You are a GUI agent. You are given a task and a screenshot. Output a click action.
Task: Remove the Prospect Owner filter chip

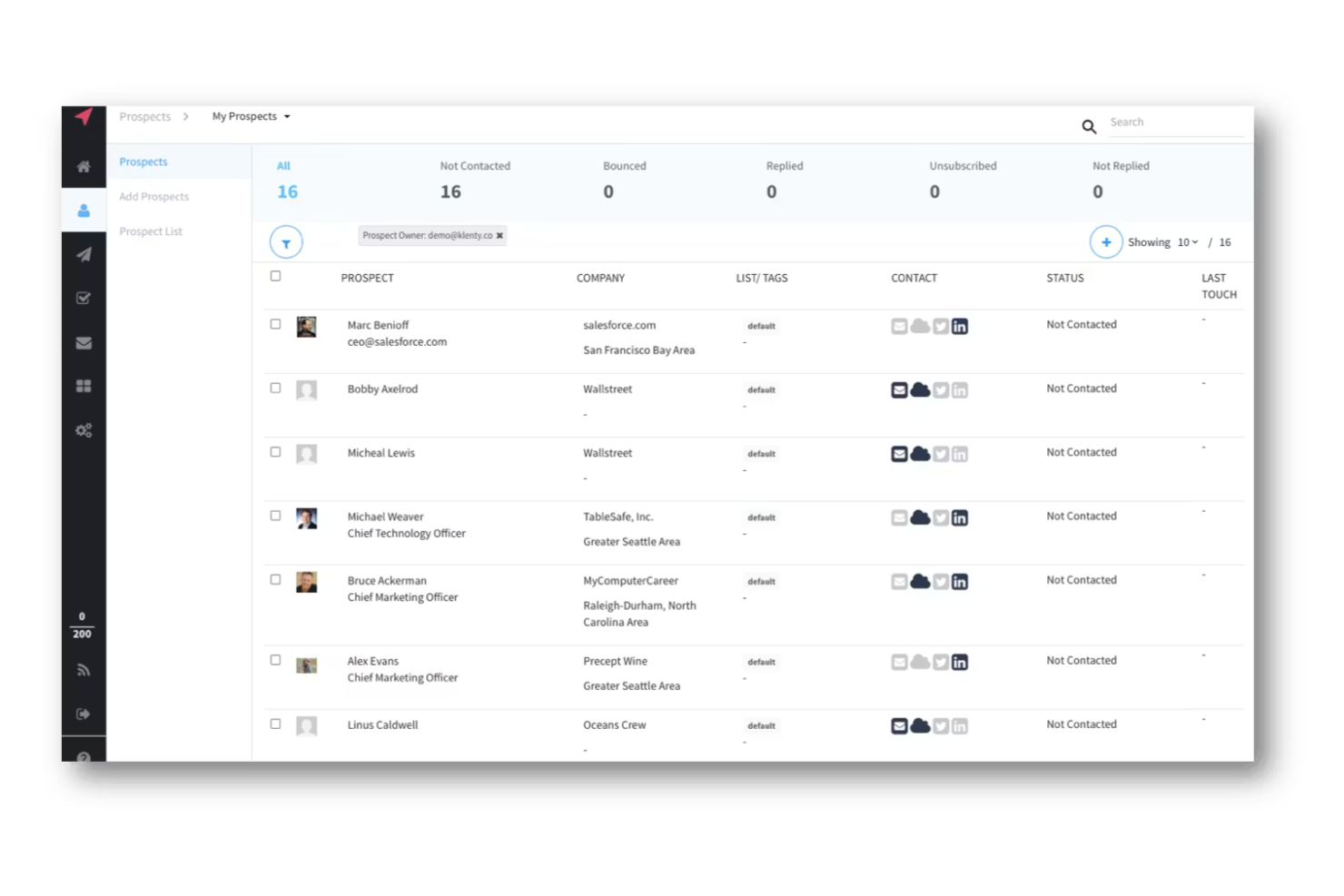pyautogui.click(x=499, y=235)
